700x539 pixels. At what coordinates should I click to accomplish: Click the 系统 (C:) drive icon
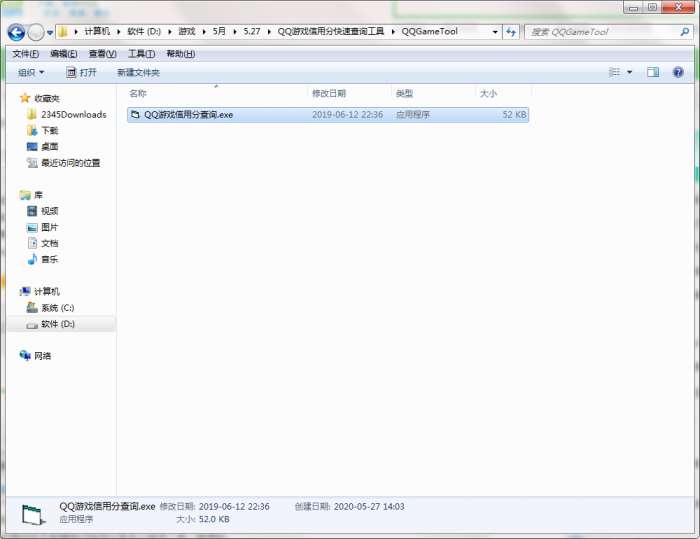[x=32, y=307]
